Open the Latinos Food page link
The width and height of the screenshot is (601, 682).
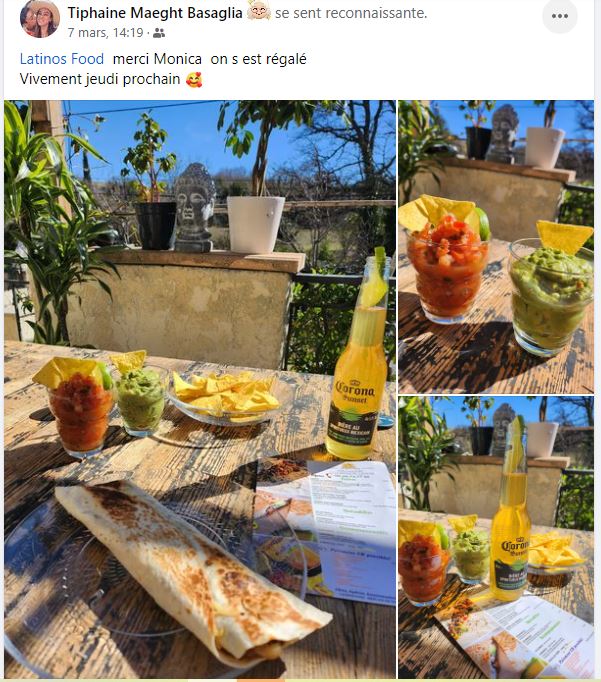tap(62, 59)
